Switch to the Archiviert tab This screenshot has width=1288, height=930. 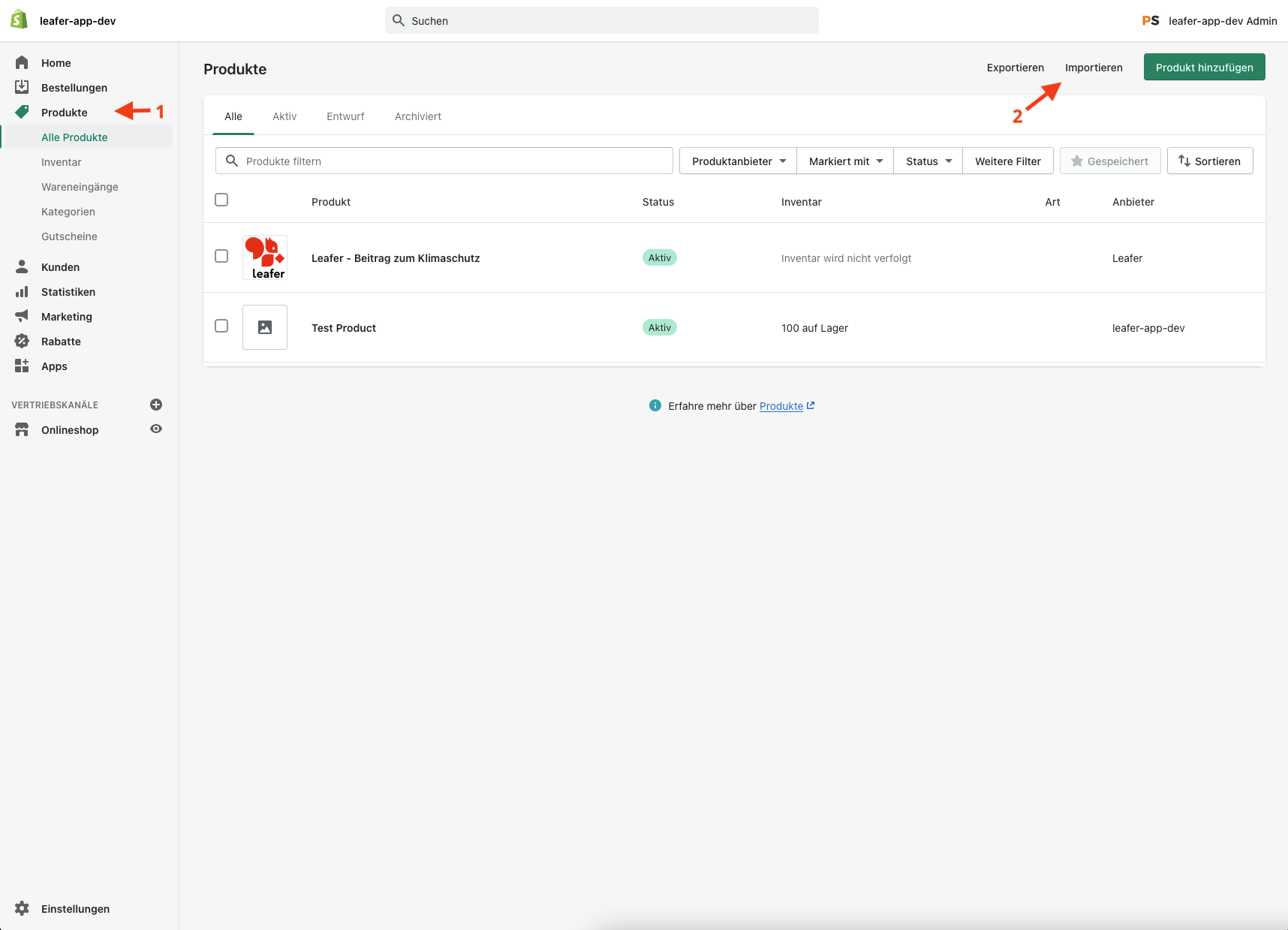(417, 116)
